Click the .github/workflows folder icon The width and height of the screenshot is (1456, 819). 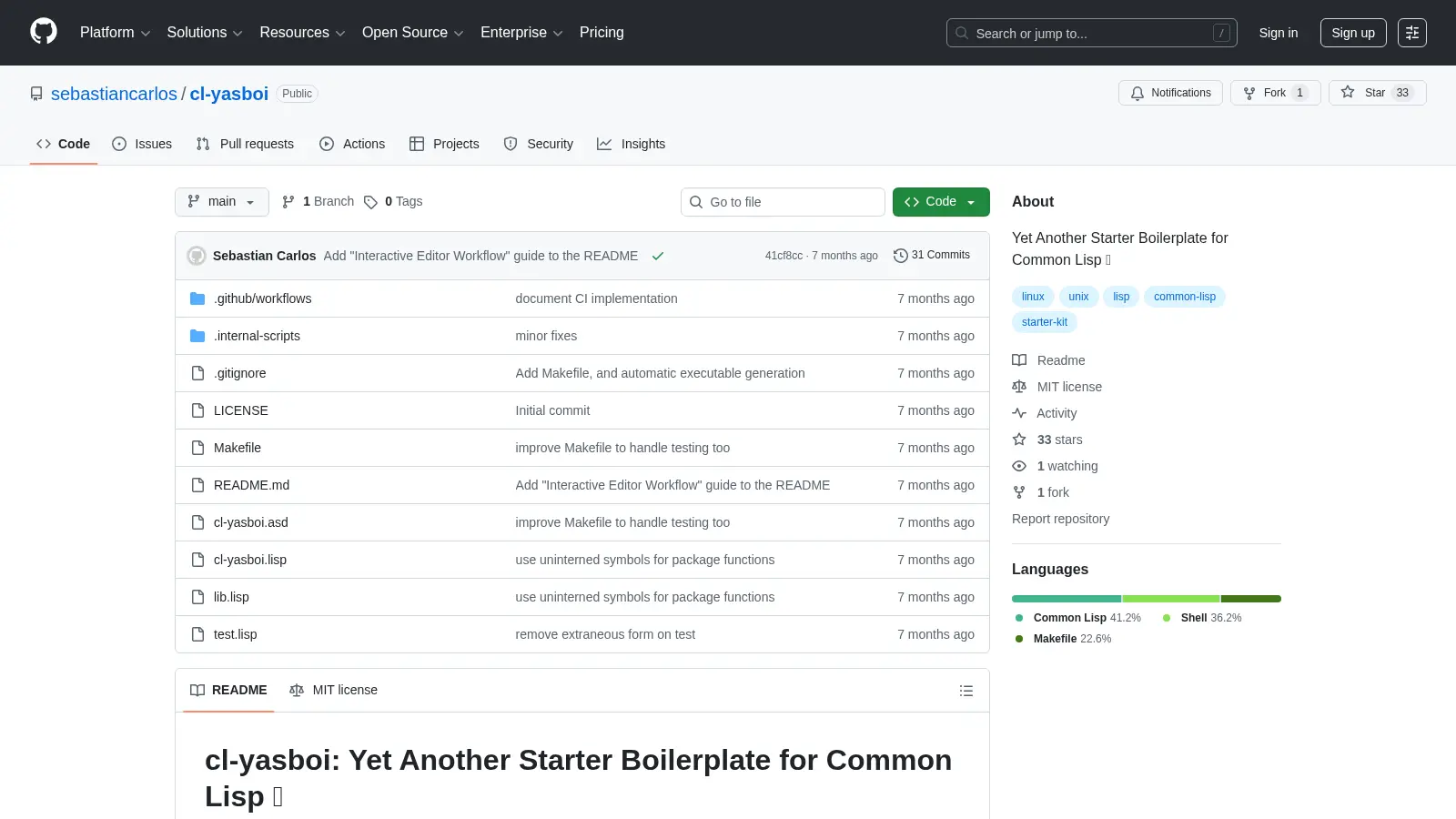197,298
